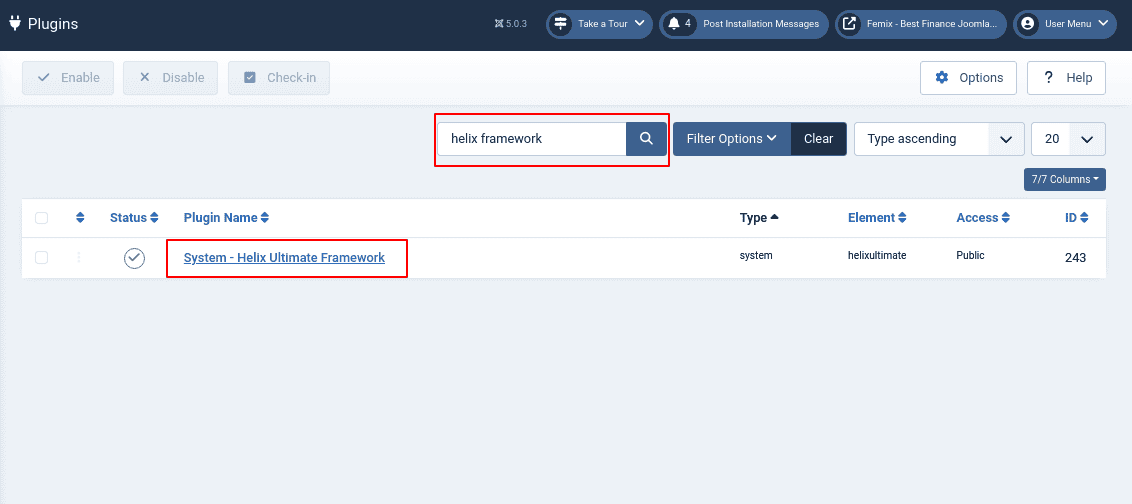Click the ordering sort arrows column header
The height and width of the screenshot is (504, 1132).
click(x=81, y=218)
